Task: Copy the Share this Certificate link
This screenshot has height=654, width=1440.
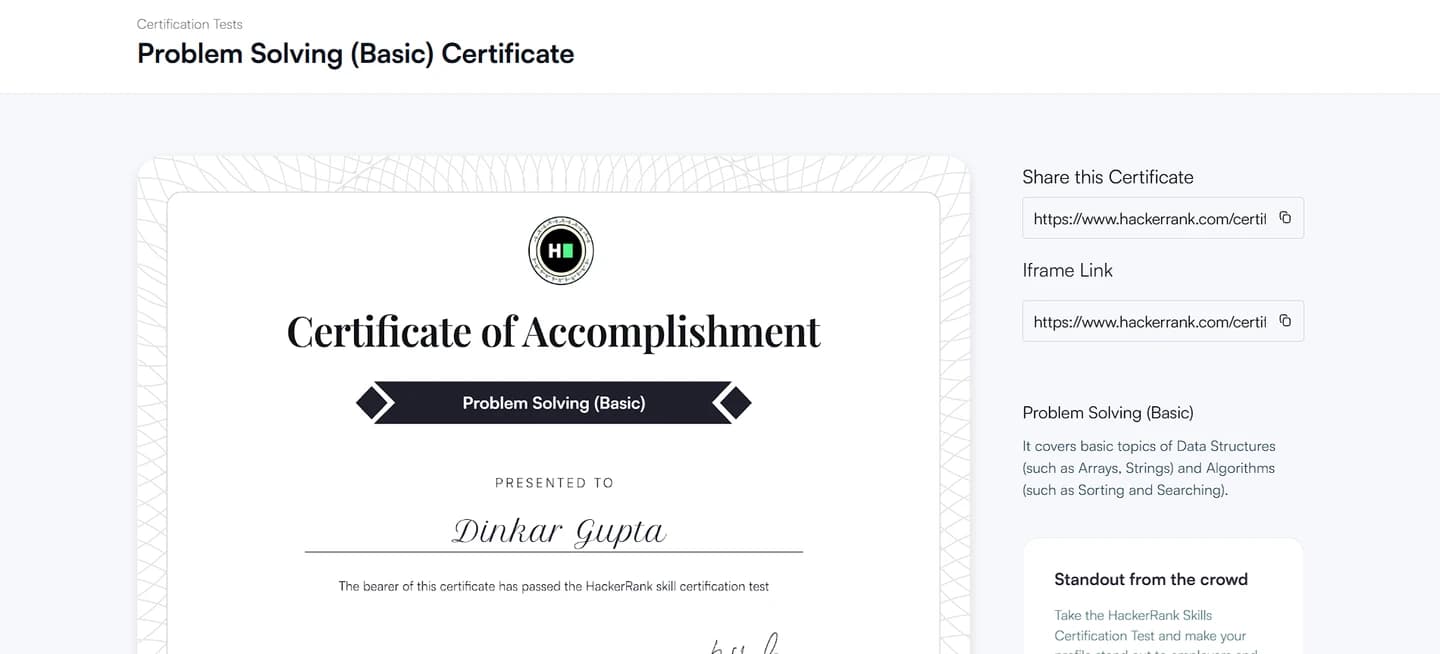Action: tap(1285, 218)
